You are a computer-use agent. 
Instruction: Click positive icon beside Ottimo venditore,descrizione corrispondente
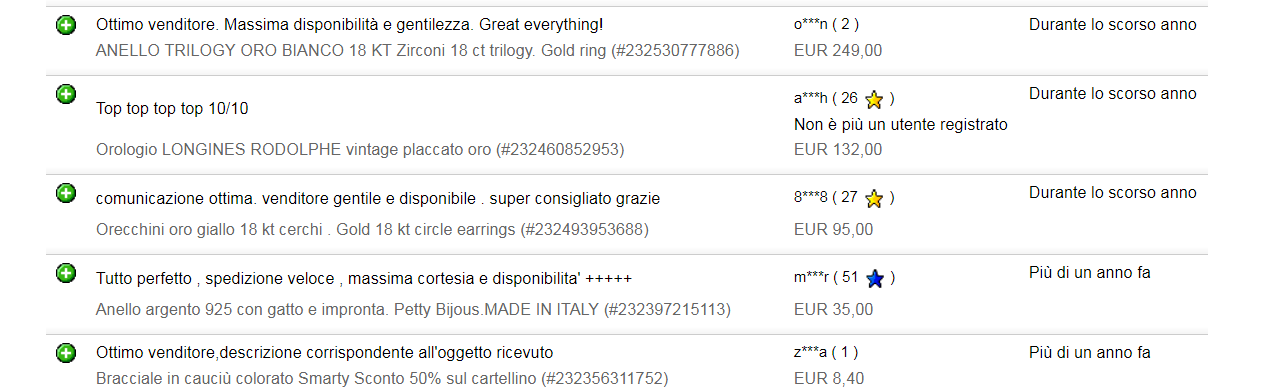66,352
